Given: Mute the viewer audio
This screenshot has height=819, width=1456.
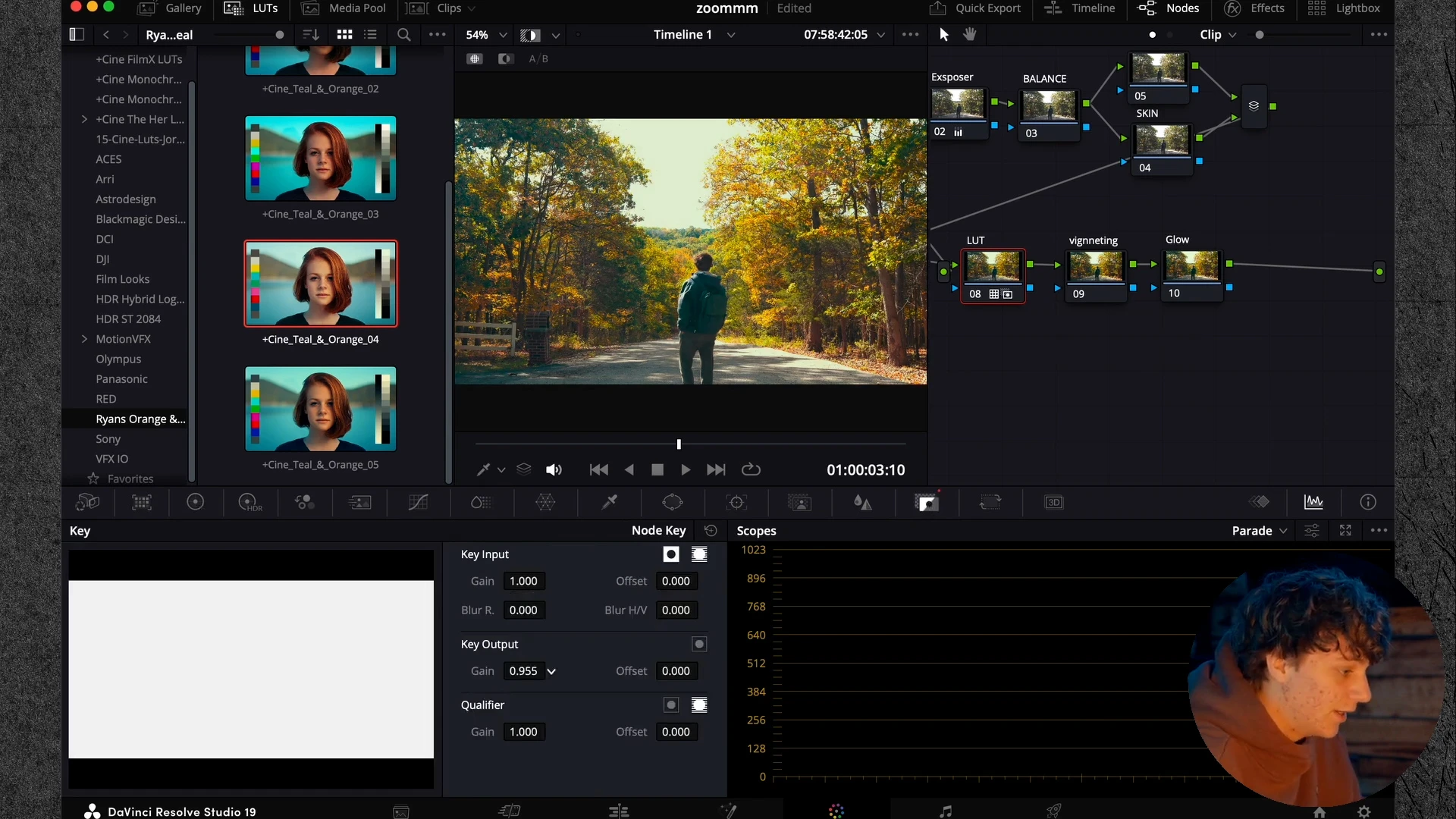Looking at the screenshot, I should (554, 470).
